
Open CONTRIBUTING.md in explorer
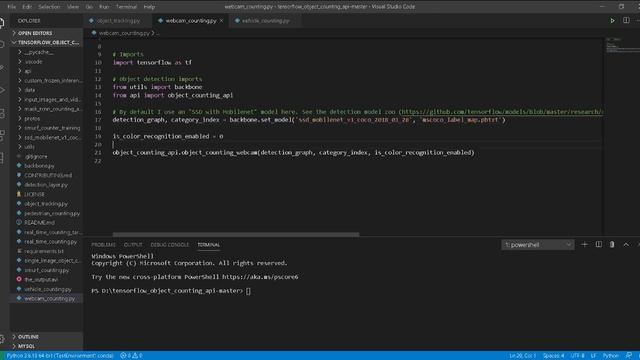pyautogui.click(x=48, y=175)
